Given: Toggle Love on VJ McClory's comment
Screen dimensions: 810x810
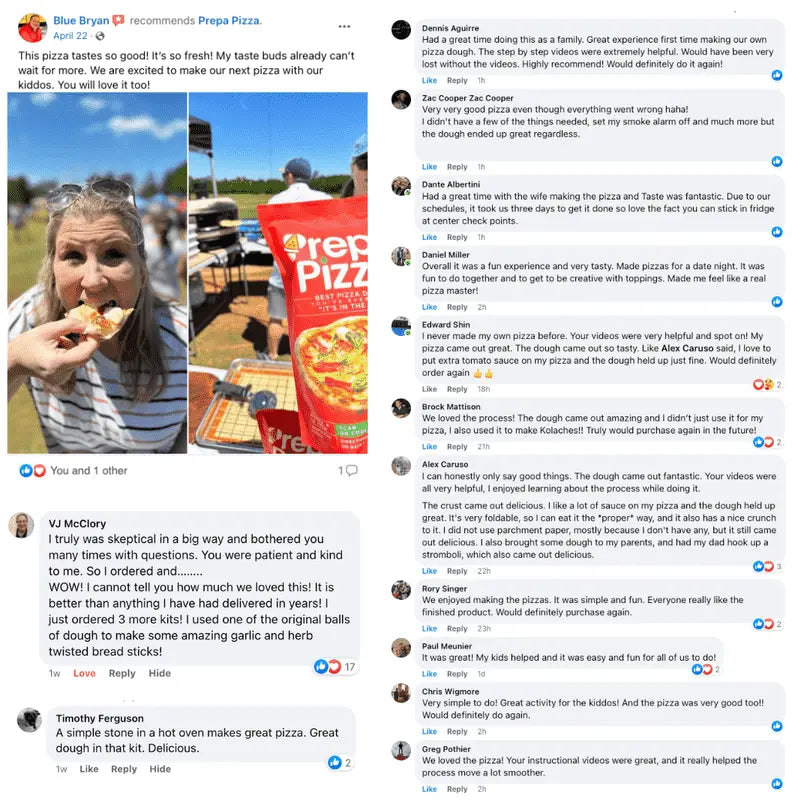Looking at the screenshot, I should (84, 673).
